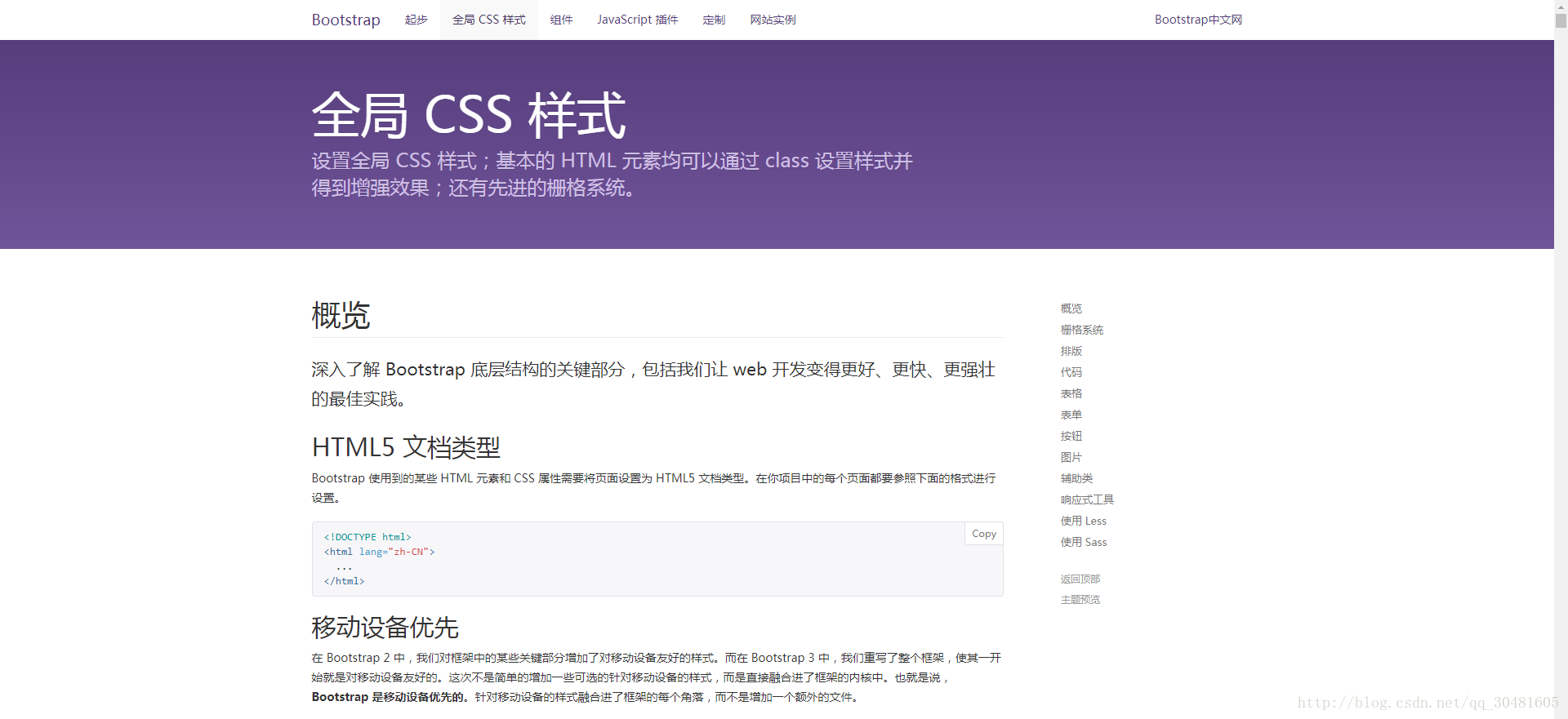Jump to 图片 section in sidebar
This screenshot has width=1568, height=719.
coord(1071,457)
